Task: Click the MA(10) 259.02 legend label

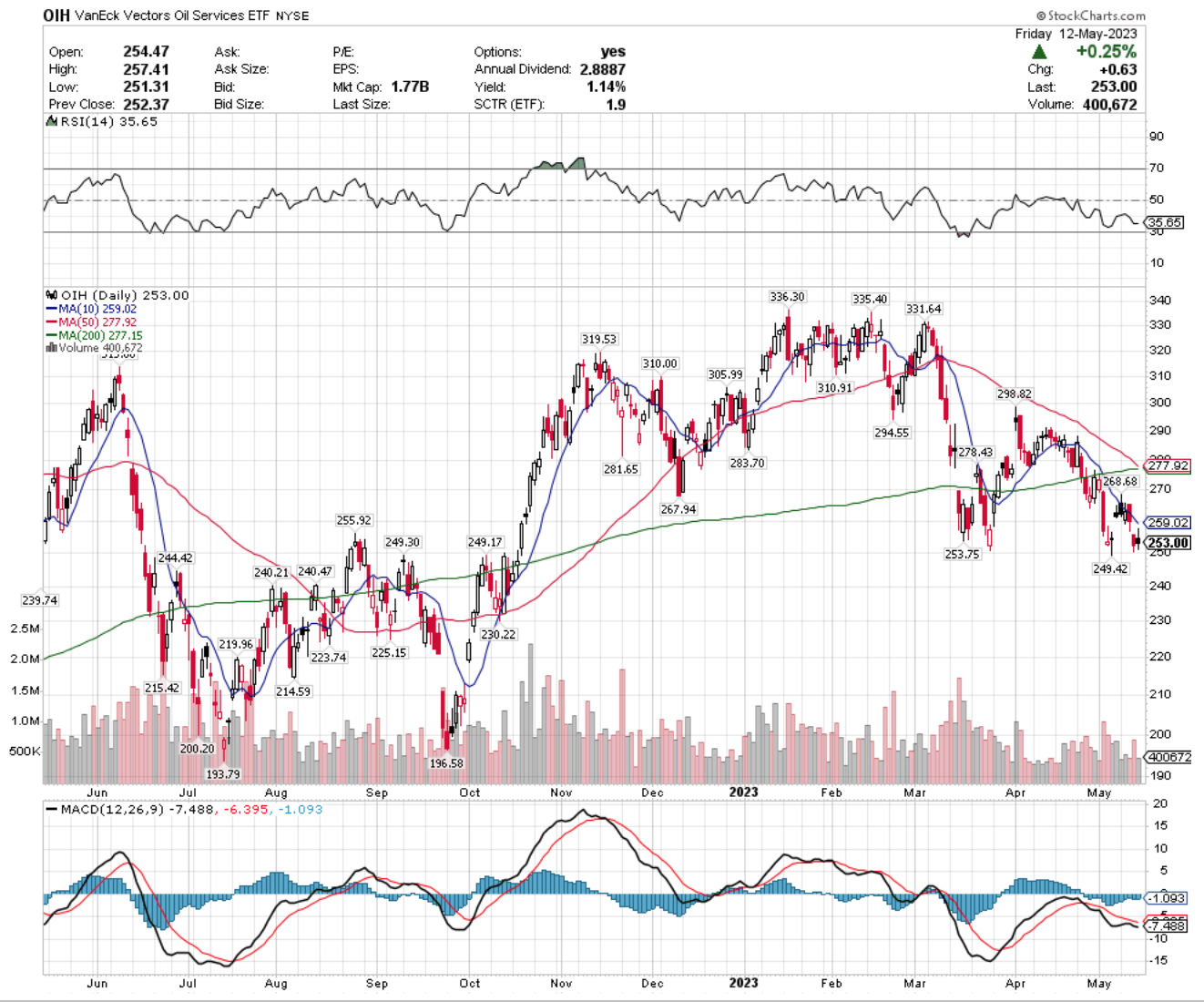Action: click(x=97, y=309)
